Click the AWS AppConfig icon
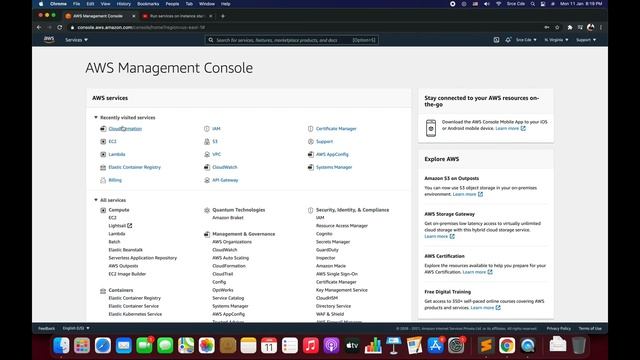 point(310,154)
